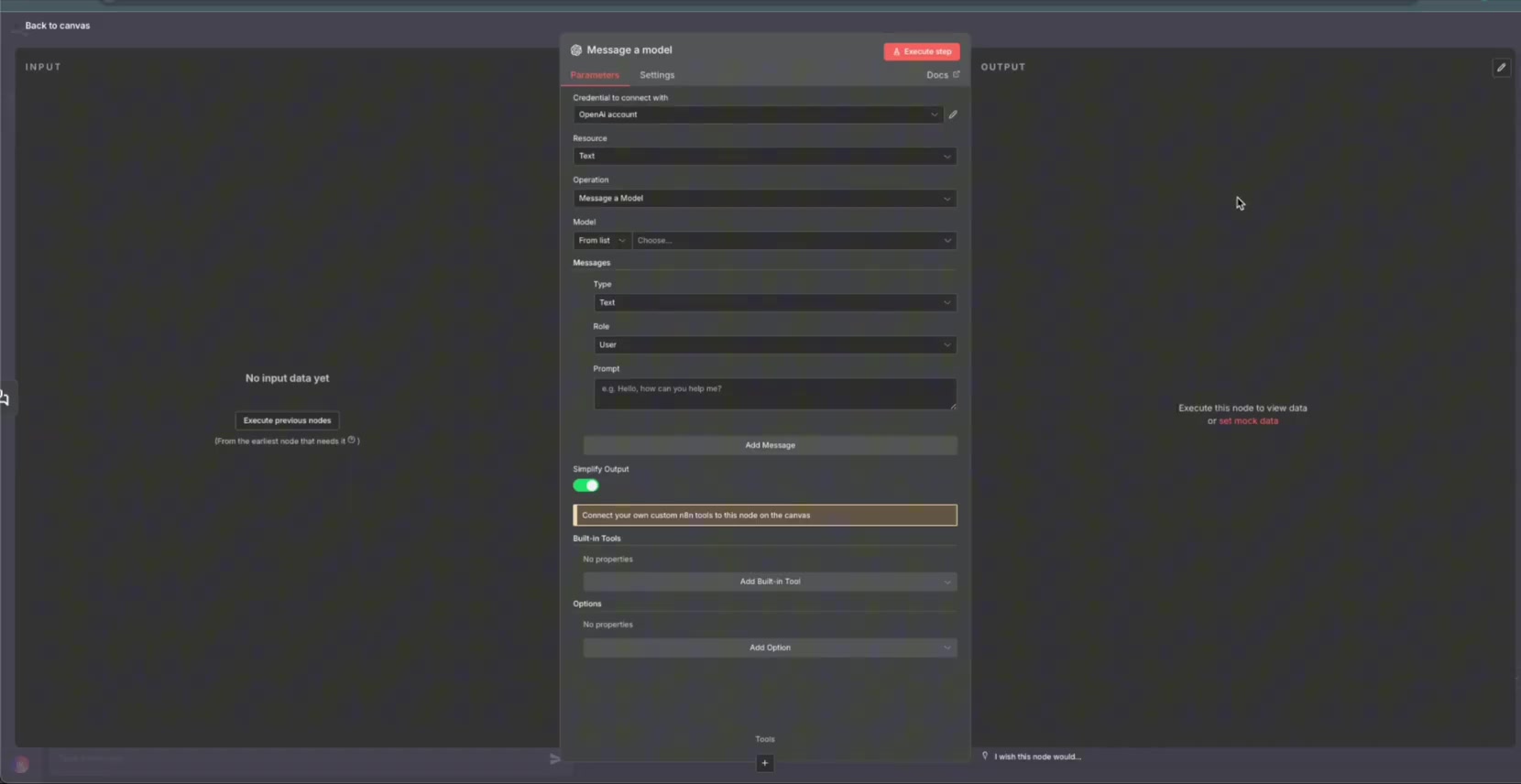Open the Messages Type dropdown
This screenshot has height=784, width=1521.
point(775,302)
